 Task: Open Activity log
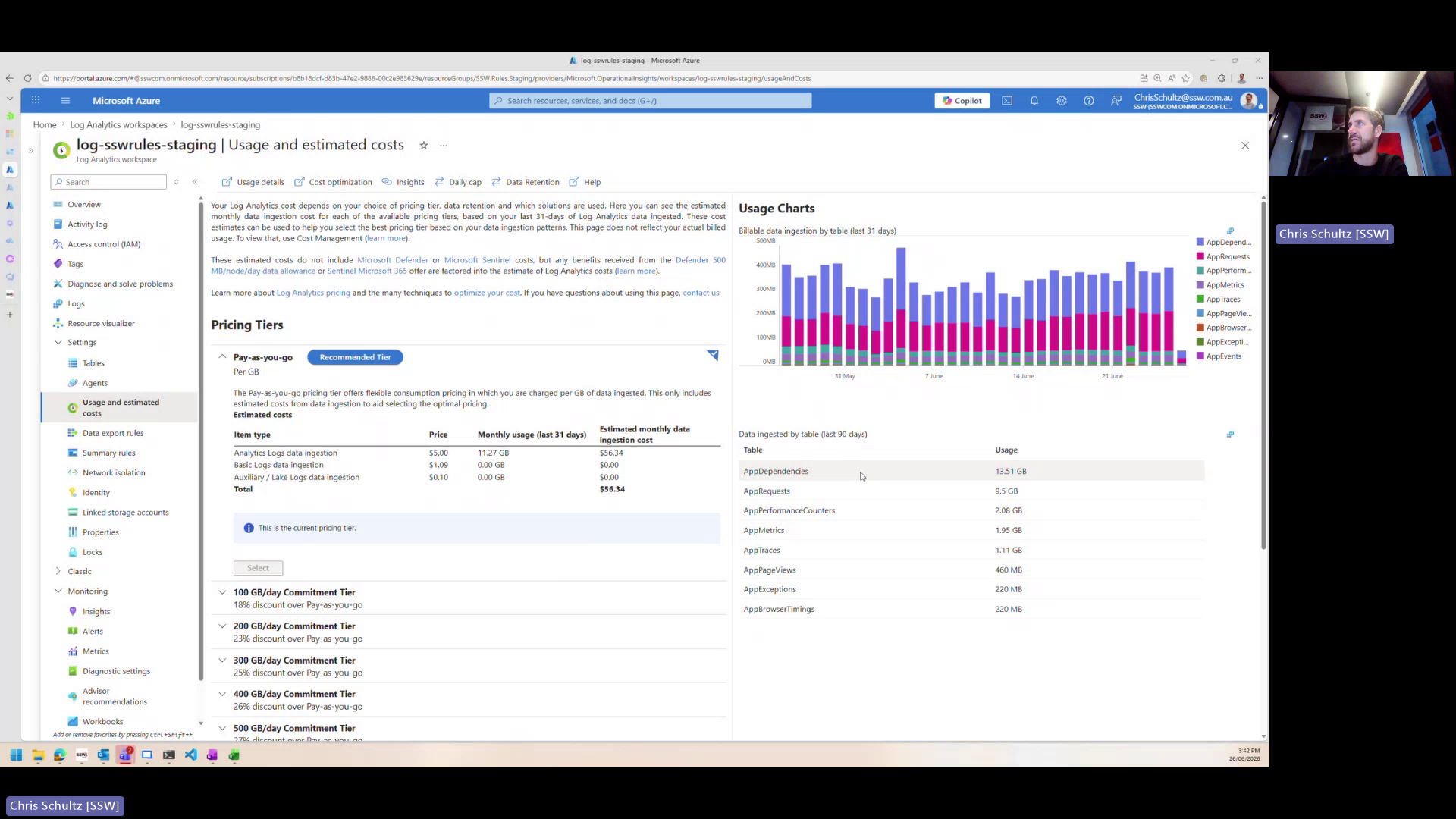[87, 224]
